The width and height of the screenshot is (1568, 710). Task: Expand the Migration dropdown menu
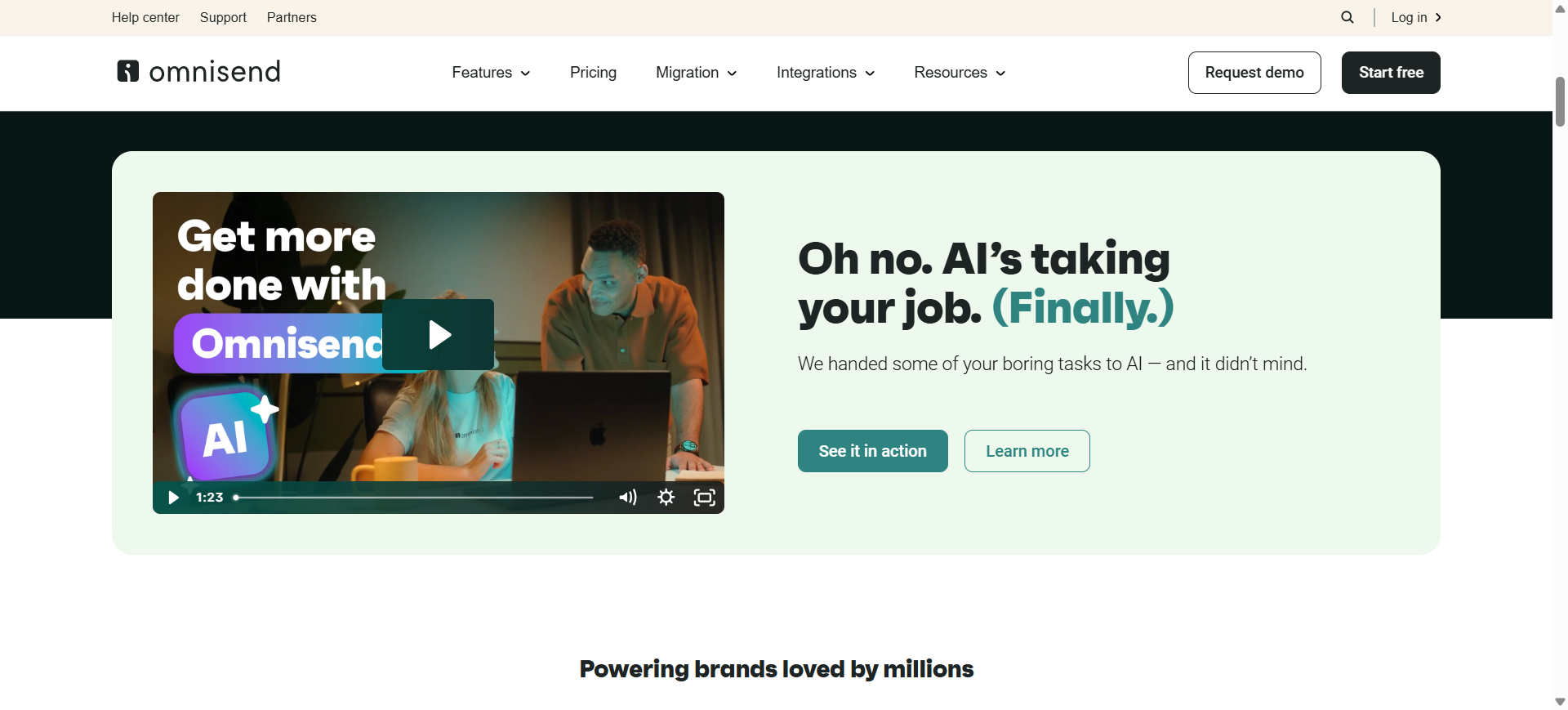(697, 73)
